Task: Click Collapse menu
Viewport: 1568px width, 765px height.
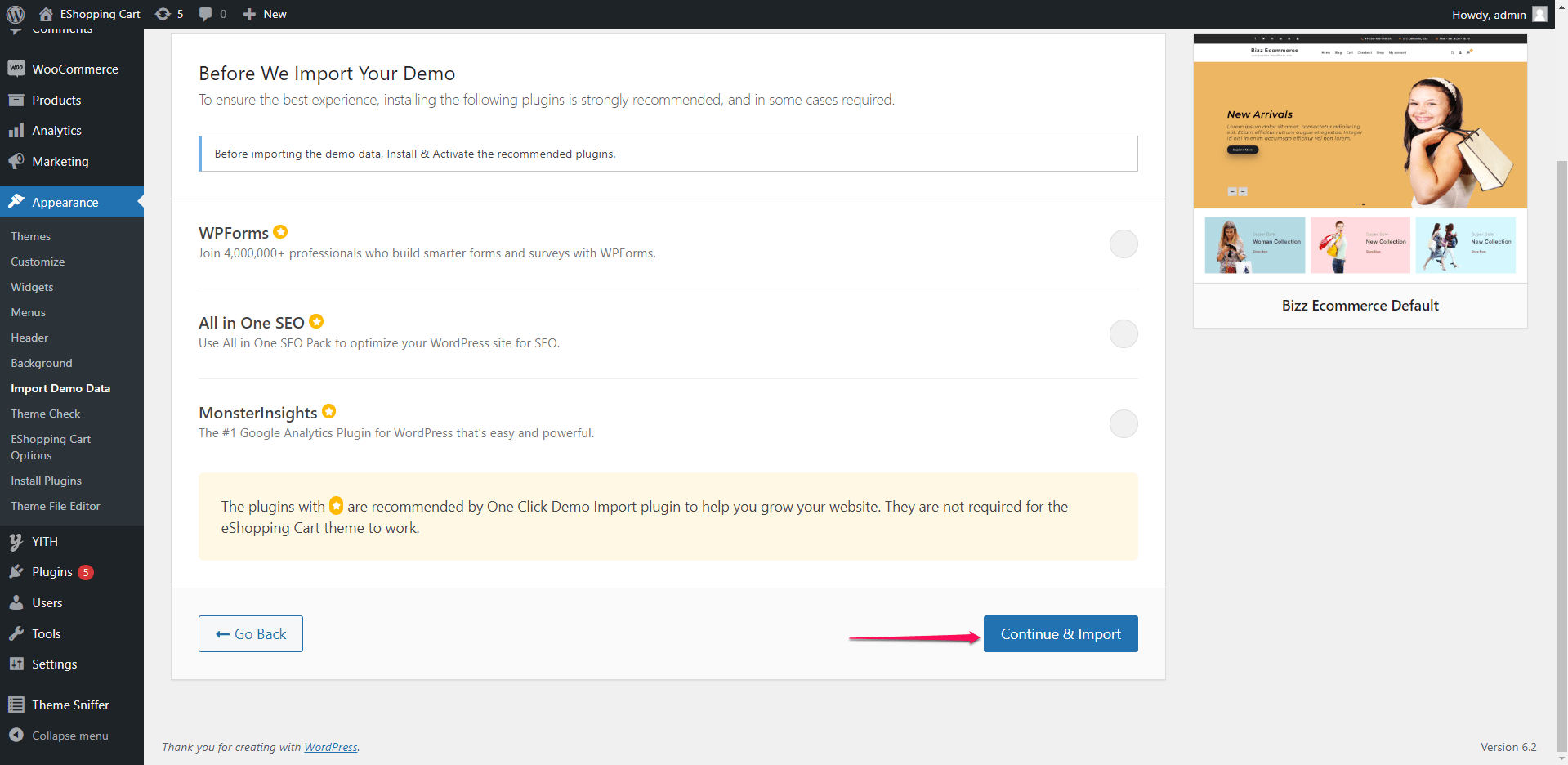Action: click(x=72, y=736)
